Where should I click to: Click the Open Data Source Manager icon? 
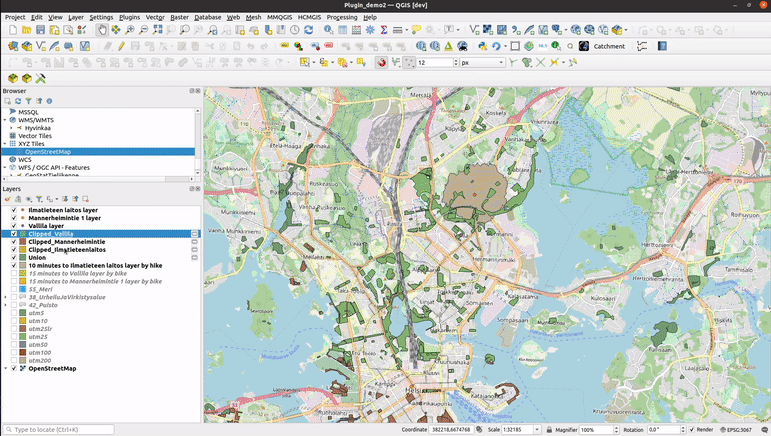click(x=13, y=46)
